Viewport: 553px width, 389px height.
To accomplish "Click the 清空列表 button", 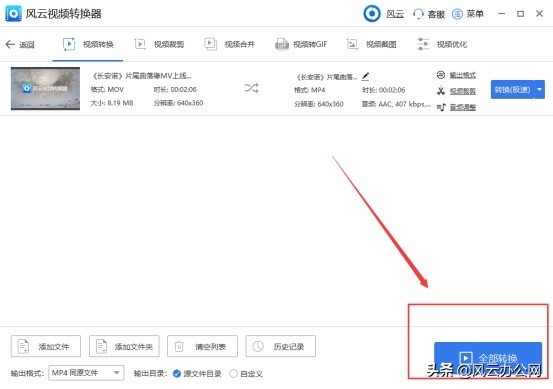I will [202, 346].
